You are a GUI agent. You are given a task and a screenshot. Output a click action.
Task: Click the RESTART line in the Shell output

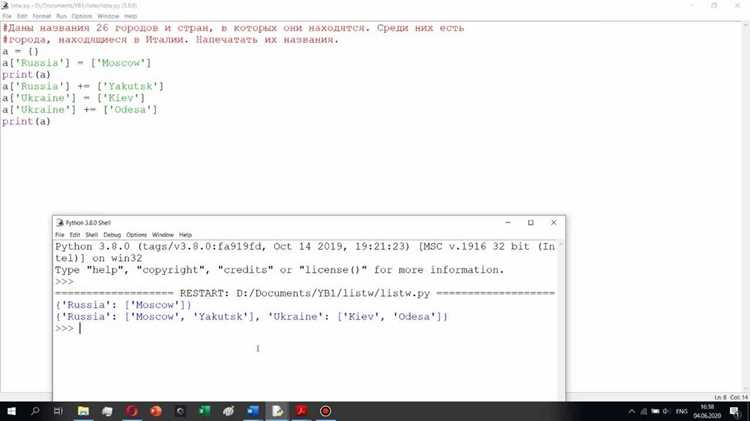pos(305,293)
